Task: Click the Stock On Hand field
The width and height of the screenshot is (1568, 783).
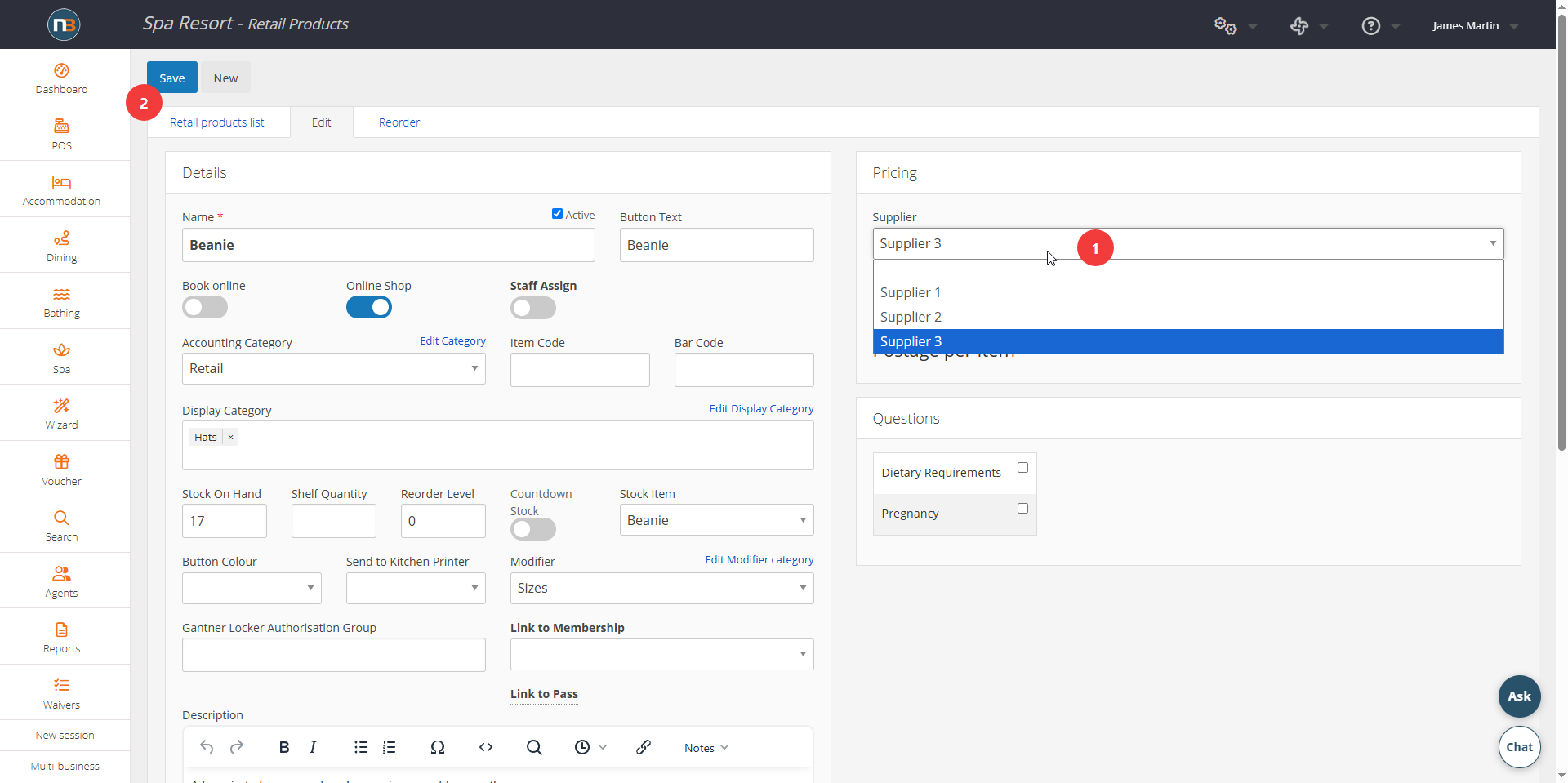Action: (x=225, y=521)
